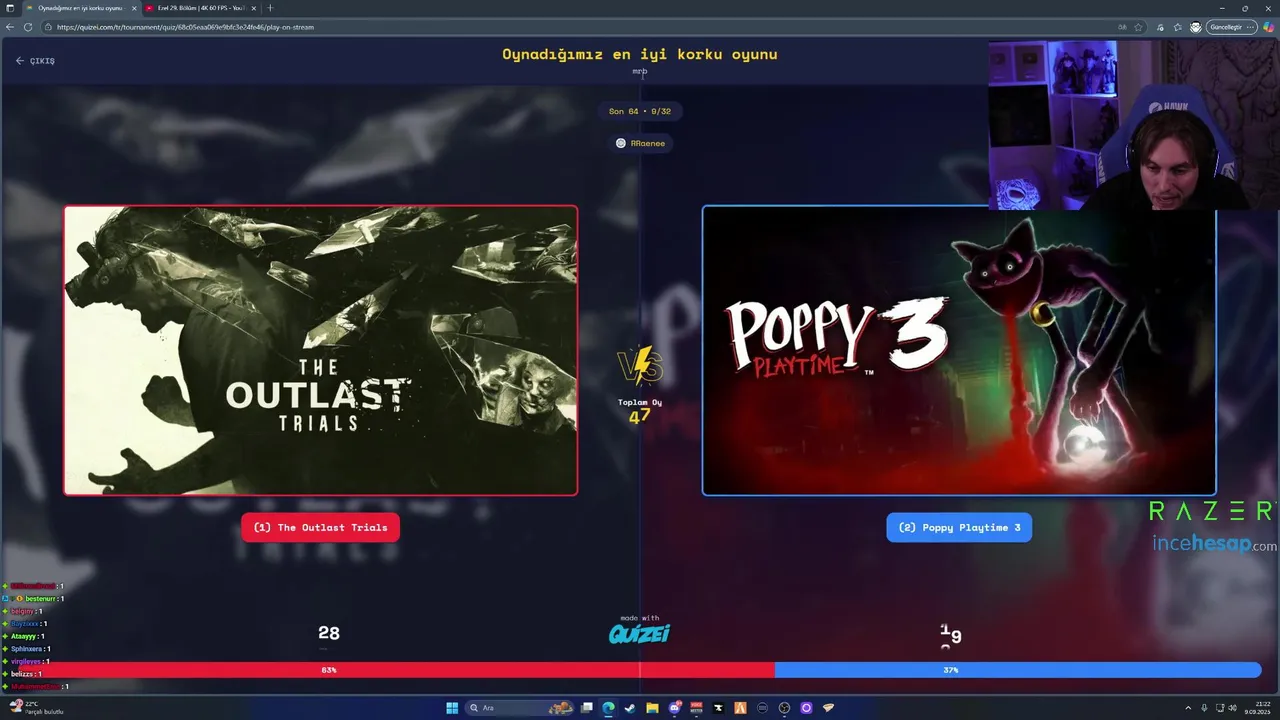Open the weather widget showing 22°C
Screen dimensions: 1280x720
(36, 707)
